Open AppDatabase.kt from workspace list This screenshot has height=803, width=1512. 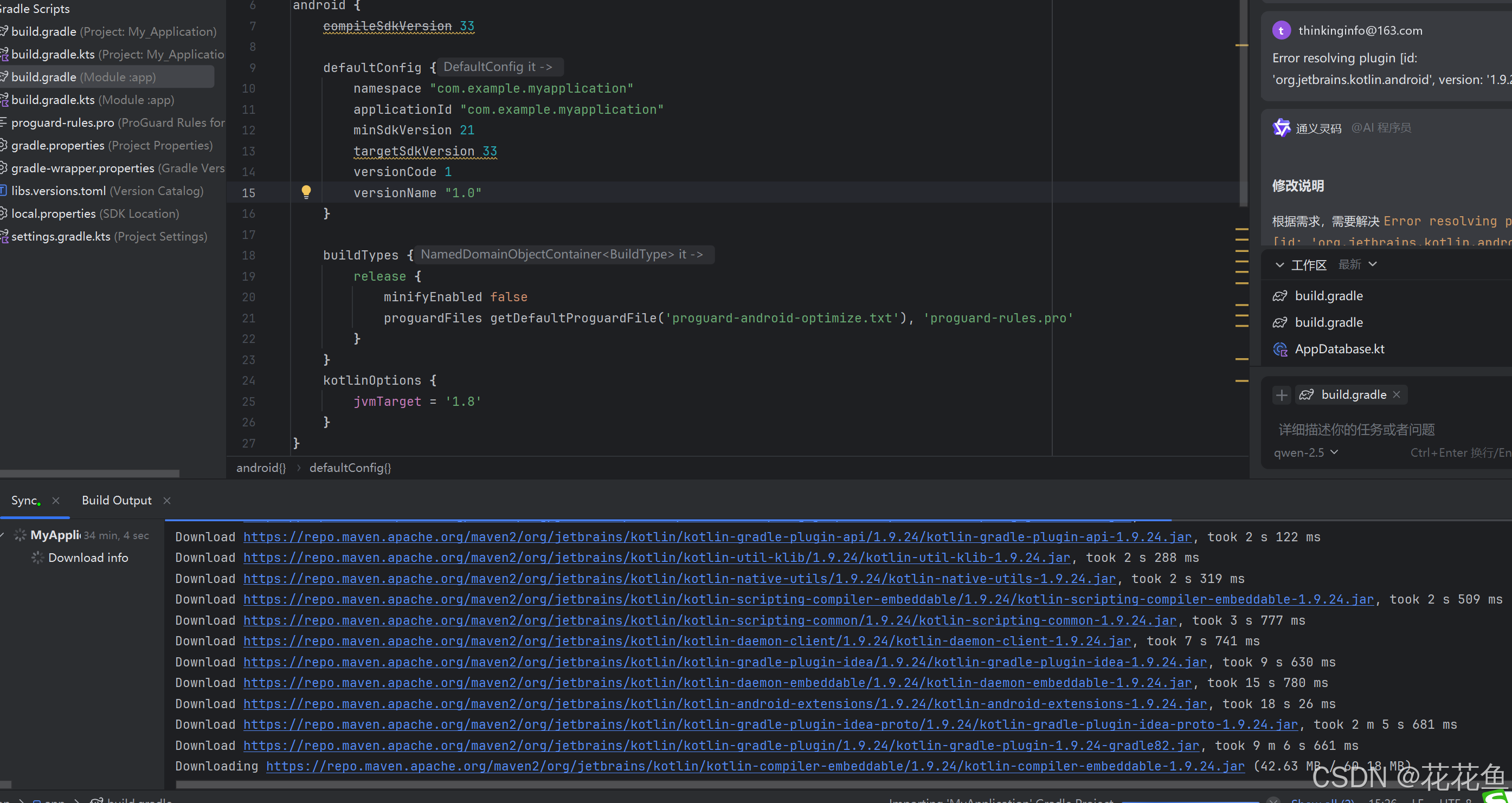pyautogui.click(x=1339, y=349)
